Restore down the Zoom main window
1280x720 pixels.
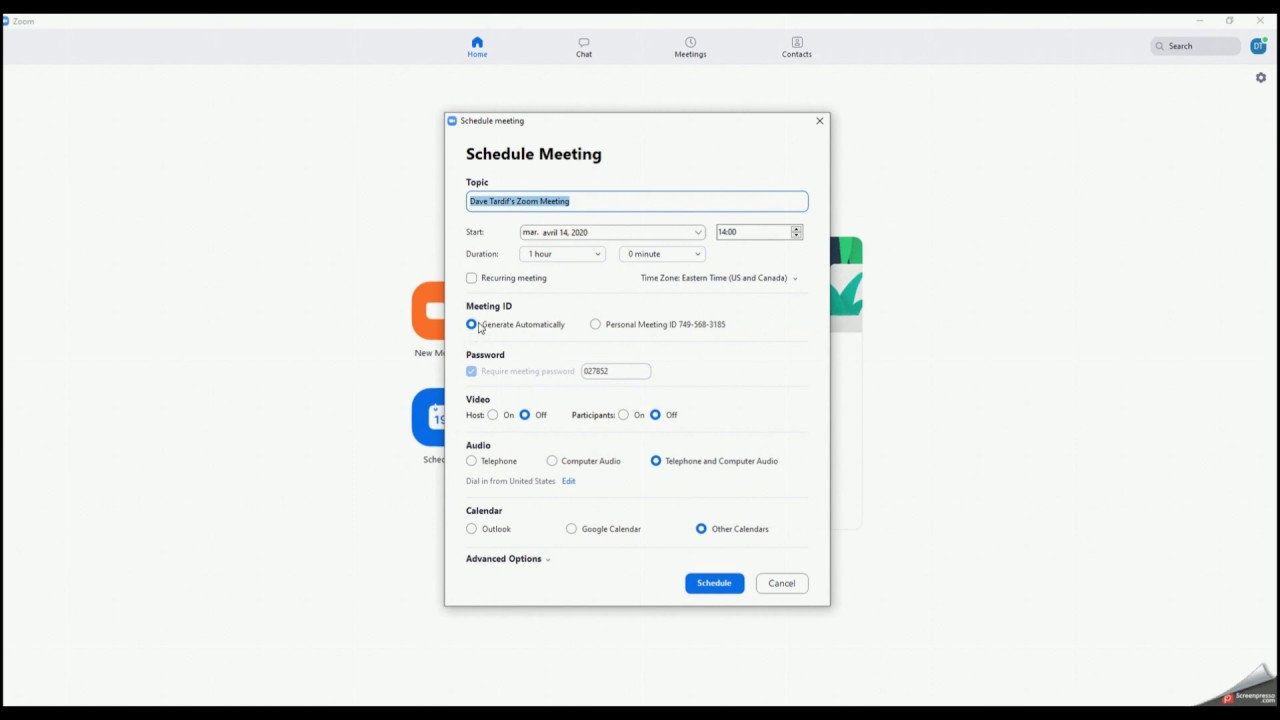point(1229,20)
